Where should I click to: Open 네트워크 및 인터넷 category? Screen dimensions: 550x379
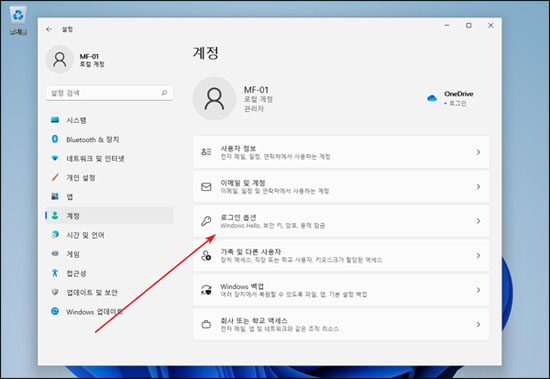(x=109, y=158)
